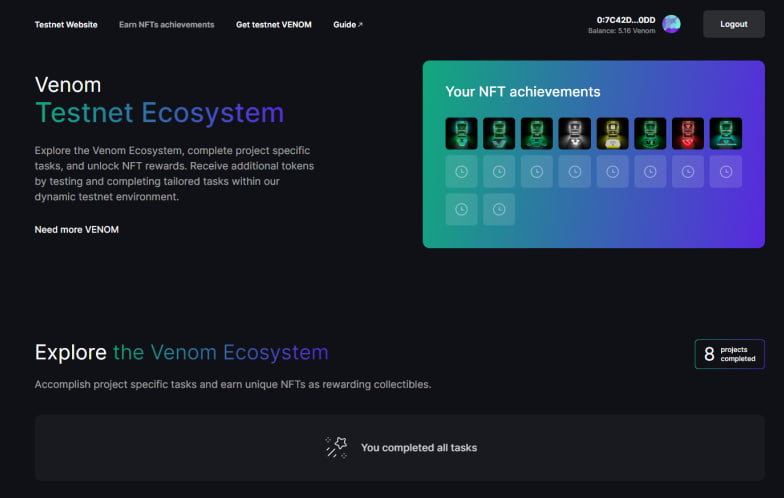Screen dimensions: 784x498
Task: Select the second green robot NFT
Action: click(x=499, y=134)
